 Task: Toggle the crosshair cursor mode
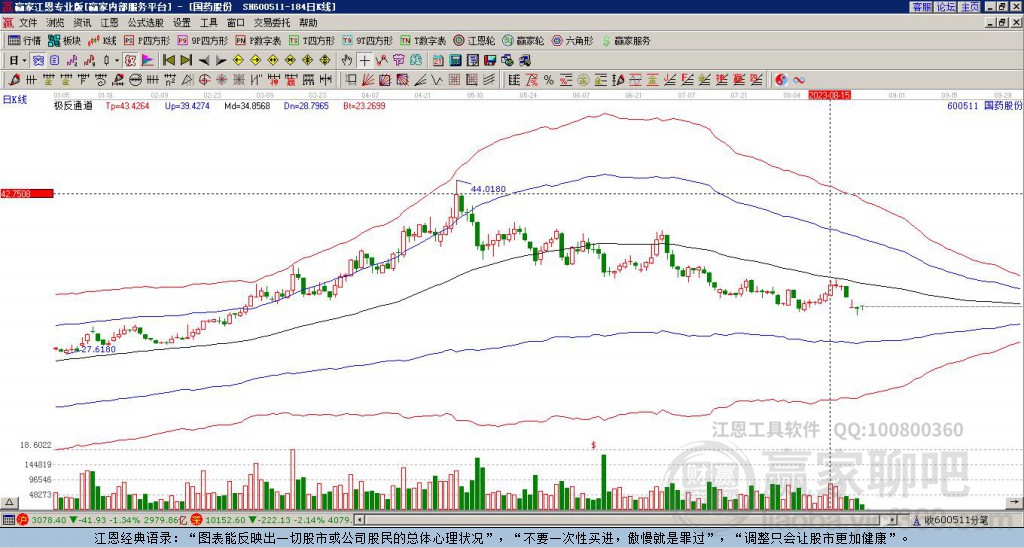364,61
